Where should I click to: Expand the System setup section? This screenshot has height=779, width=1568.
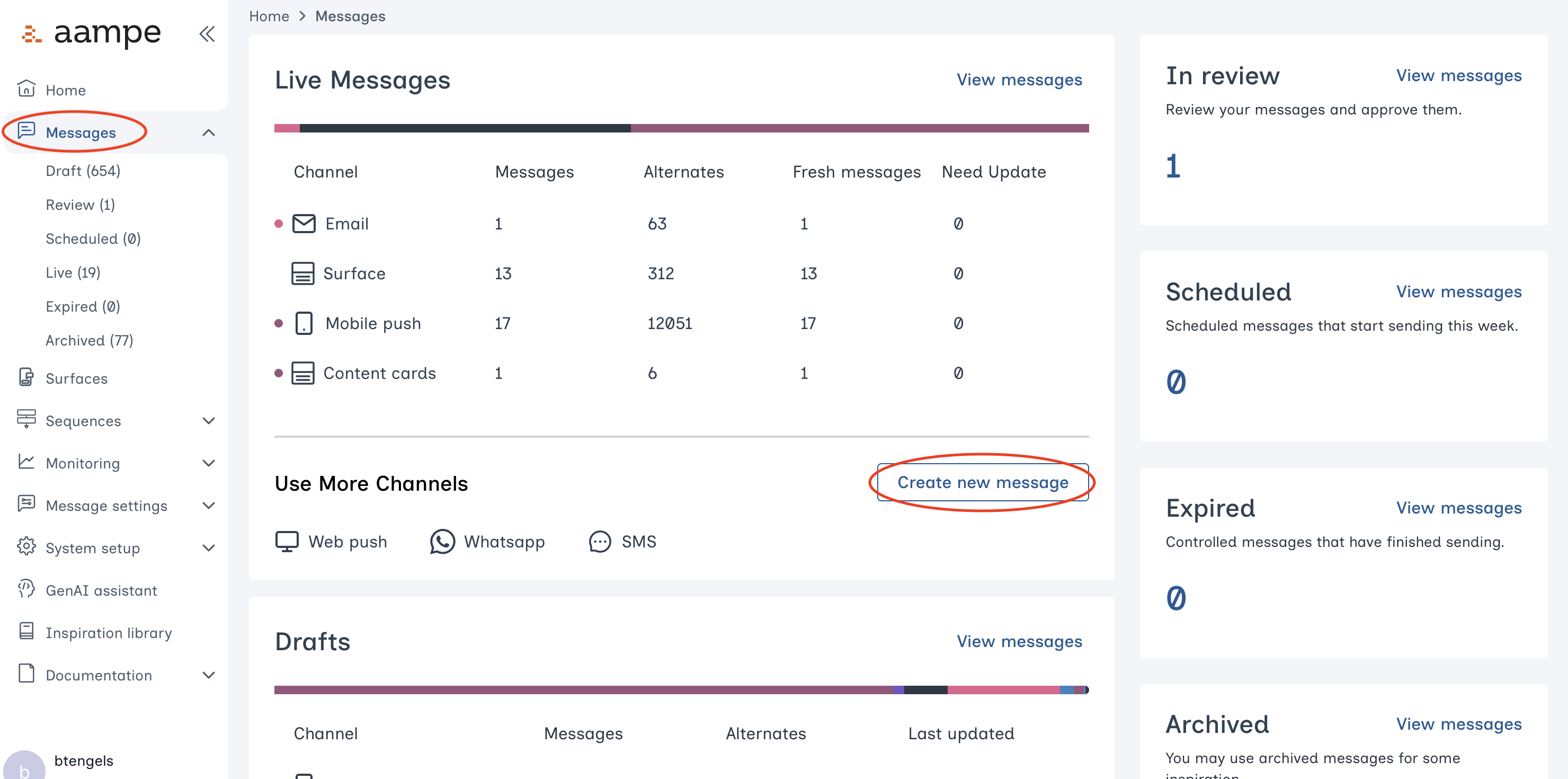209,547
